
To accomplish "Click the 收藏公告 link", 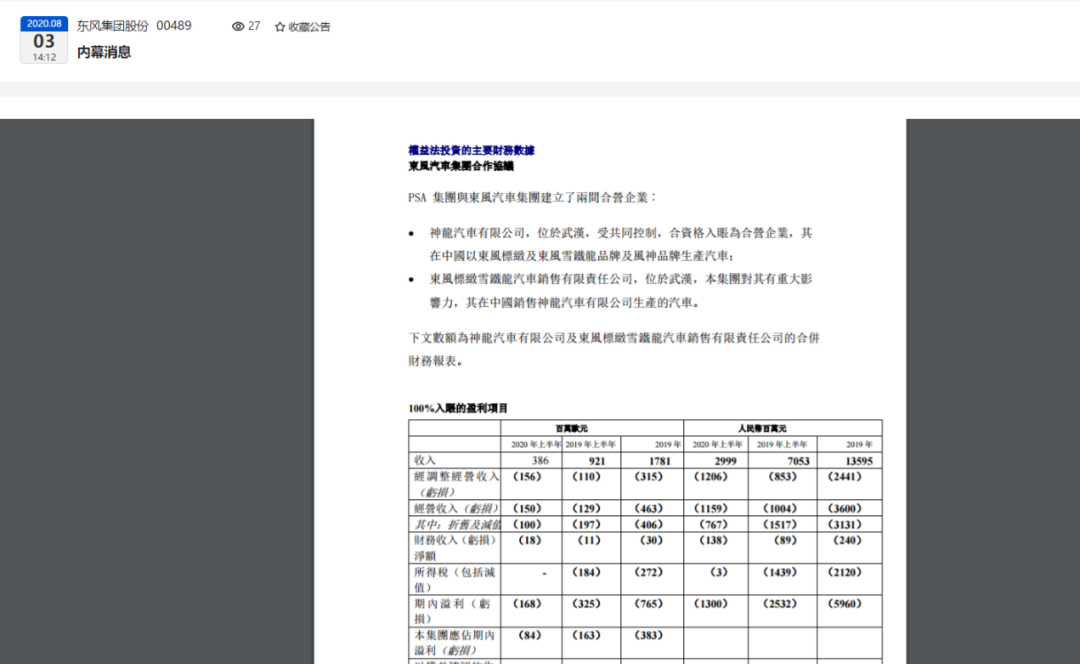I will point(309,27).
